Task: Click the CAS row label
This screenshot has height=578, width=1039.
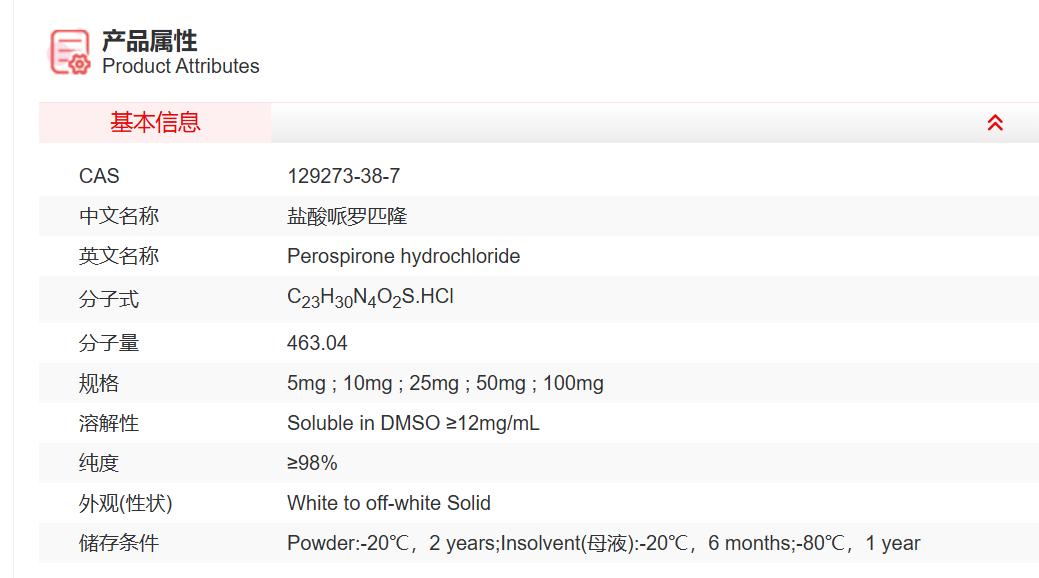Action: click(x=99, y=176)
